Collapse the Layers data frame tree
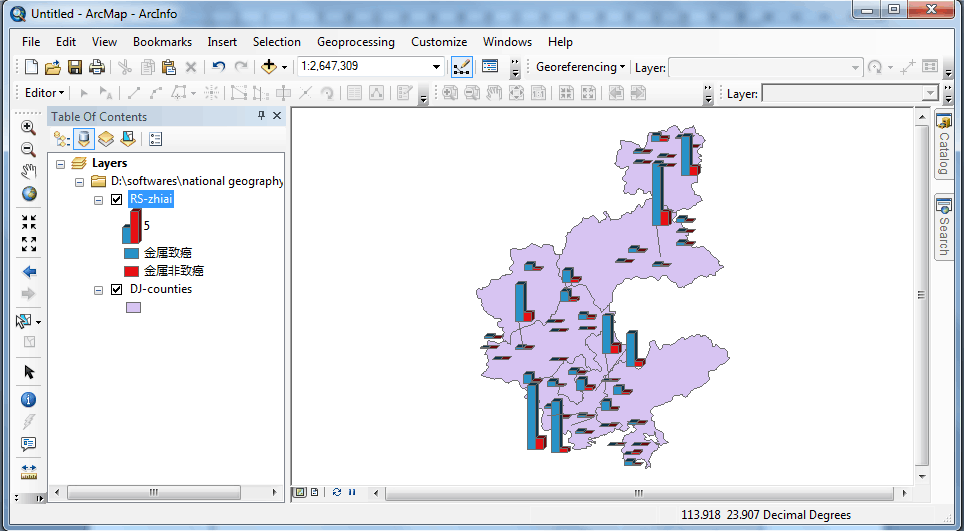The width and height of the screenshot is (964, 531). 61,163
